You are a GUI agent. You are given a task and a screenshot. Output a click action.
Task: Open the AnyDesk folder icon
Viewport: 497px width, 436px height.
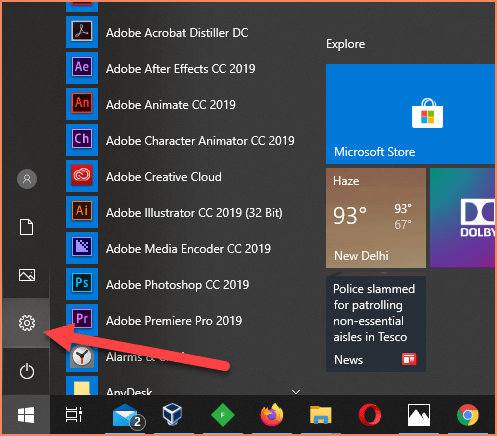click(82, 387)
